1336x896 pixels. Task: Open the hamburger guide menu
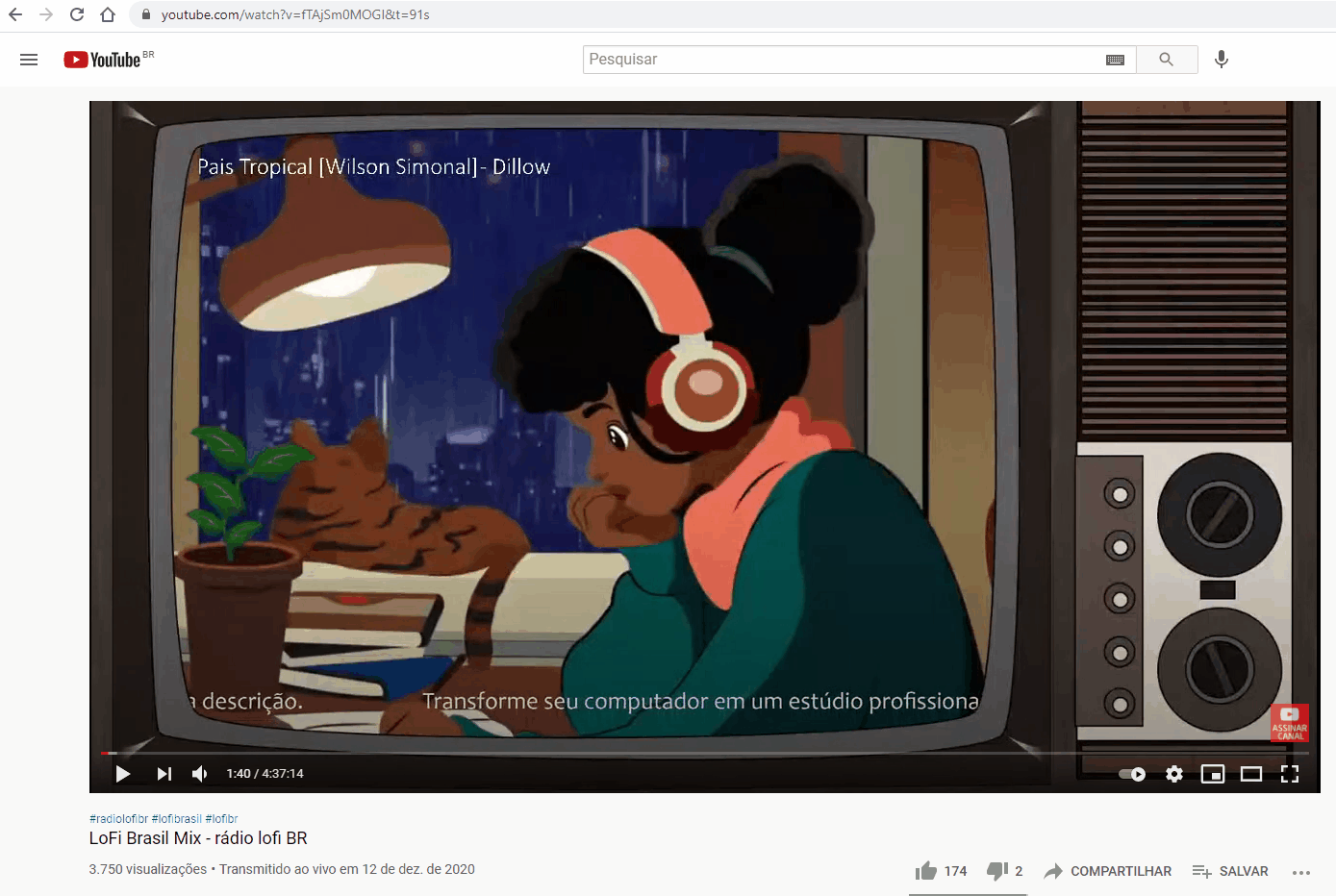pyautogui.click(x=29, y=60)
